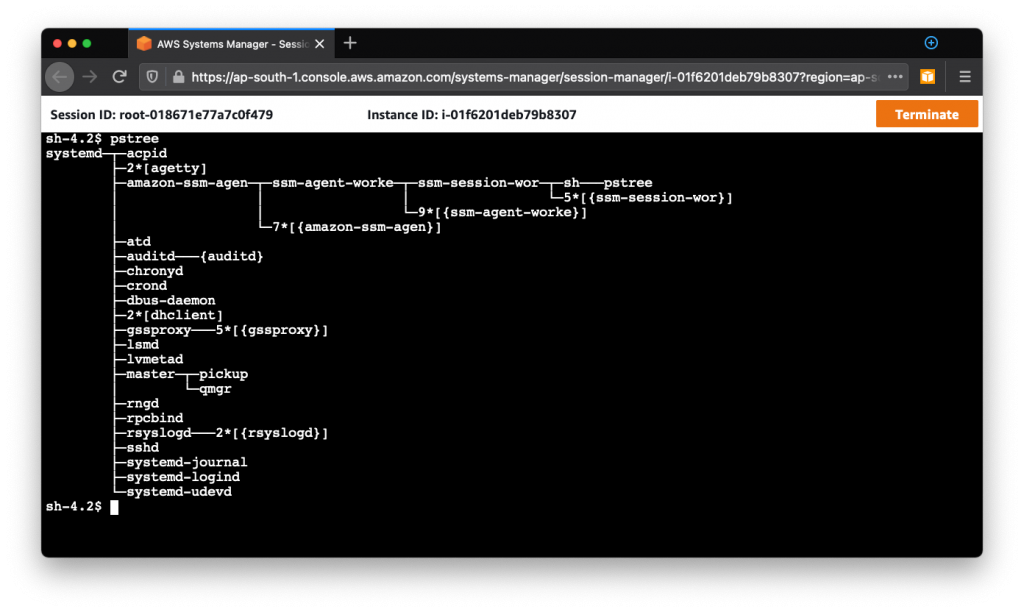Open the Firefox hamburger menu
This screenshot has width=1024, height=612.
[x=965, y=77]
